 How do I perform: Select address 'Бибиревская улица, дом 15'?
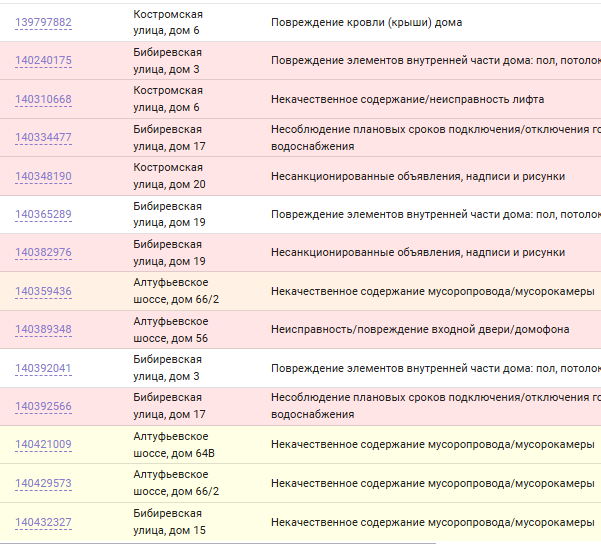point(169,522)
